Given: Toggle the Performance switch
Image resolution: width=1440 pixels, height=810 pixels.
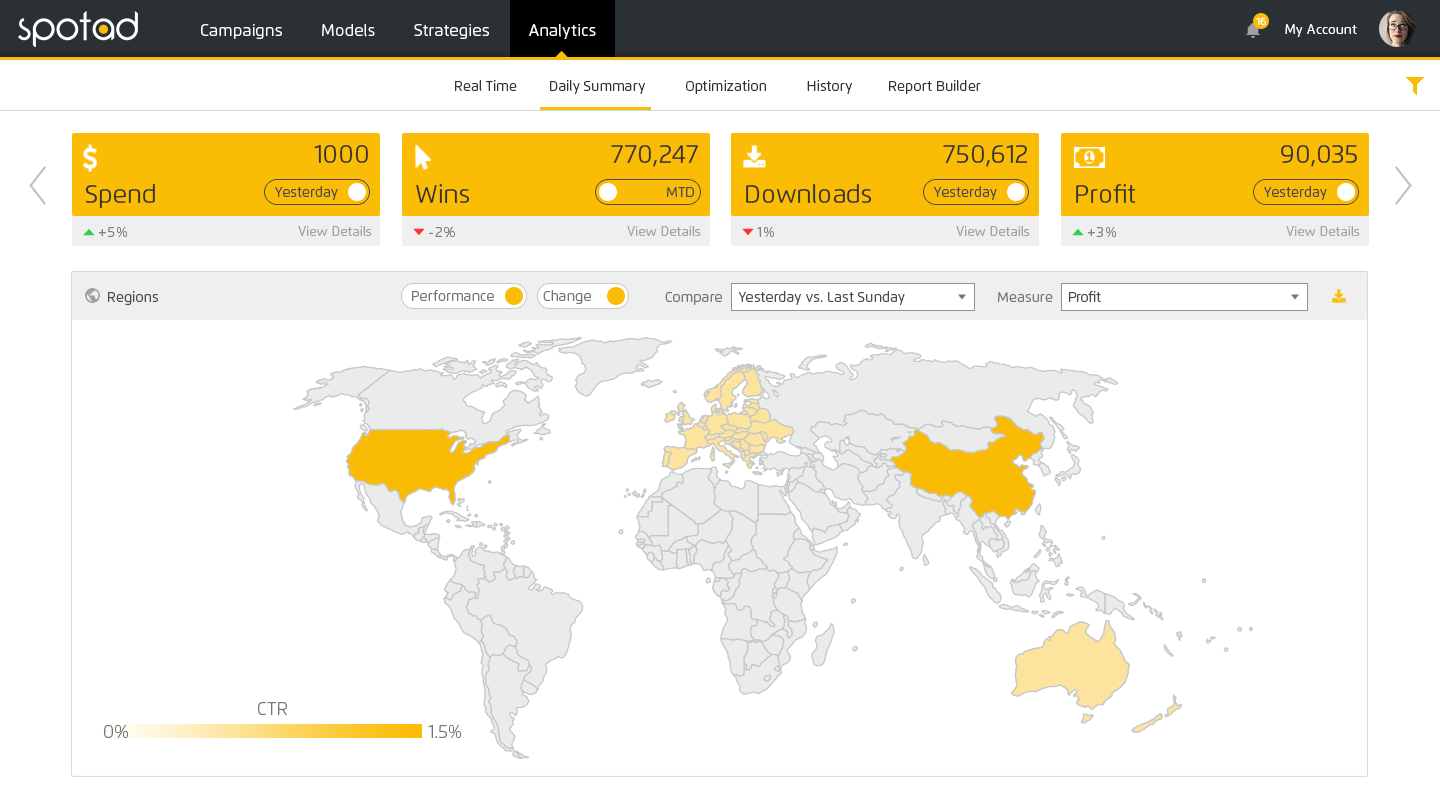Looking at the screenshot, I should coord(464,296).
